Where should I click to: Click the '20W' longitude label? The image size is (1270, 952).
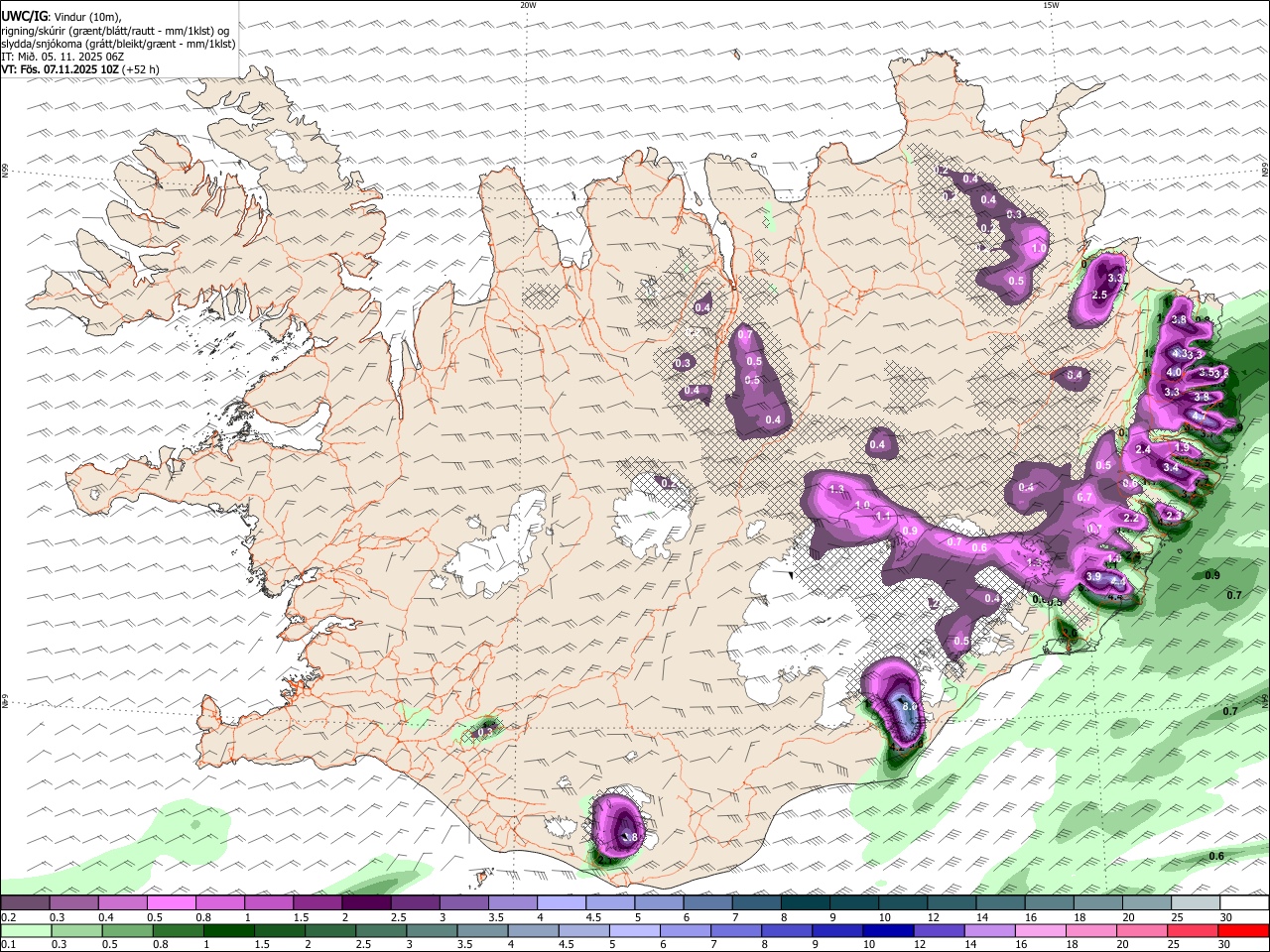tap(528, 5)
